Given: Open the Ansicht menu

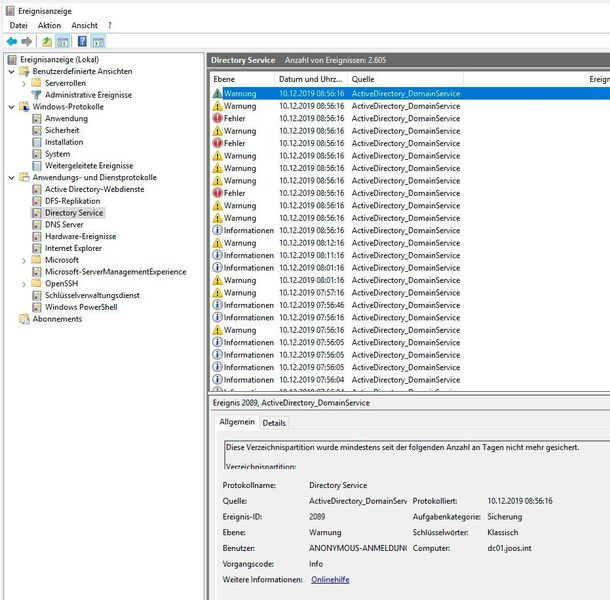Looking at the screenshot, I should click(84, 25).
